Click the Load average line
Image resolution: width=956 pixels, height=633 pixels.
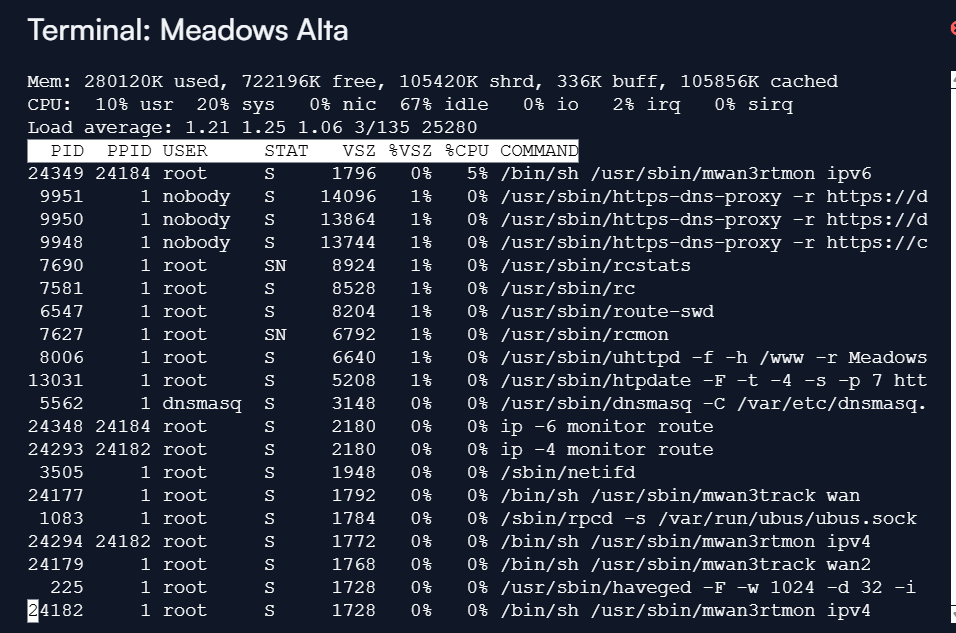[252, 127]
